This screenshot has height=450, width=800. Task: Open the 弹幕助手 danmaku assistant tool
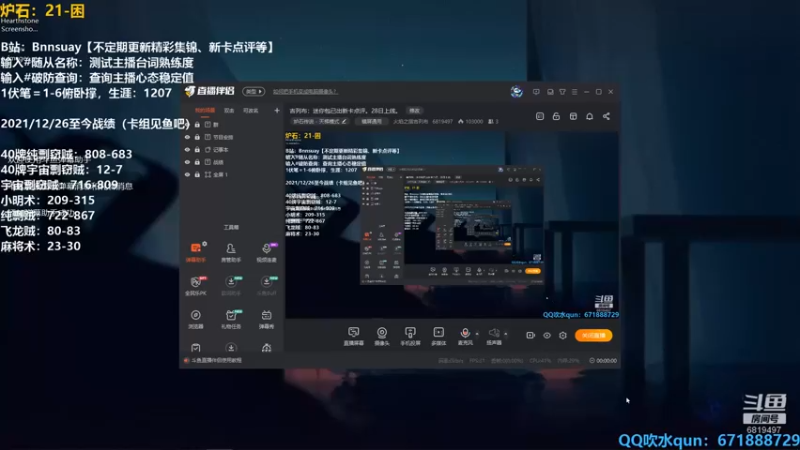point(195,252)
